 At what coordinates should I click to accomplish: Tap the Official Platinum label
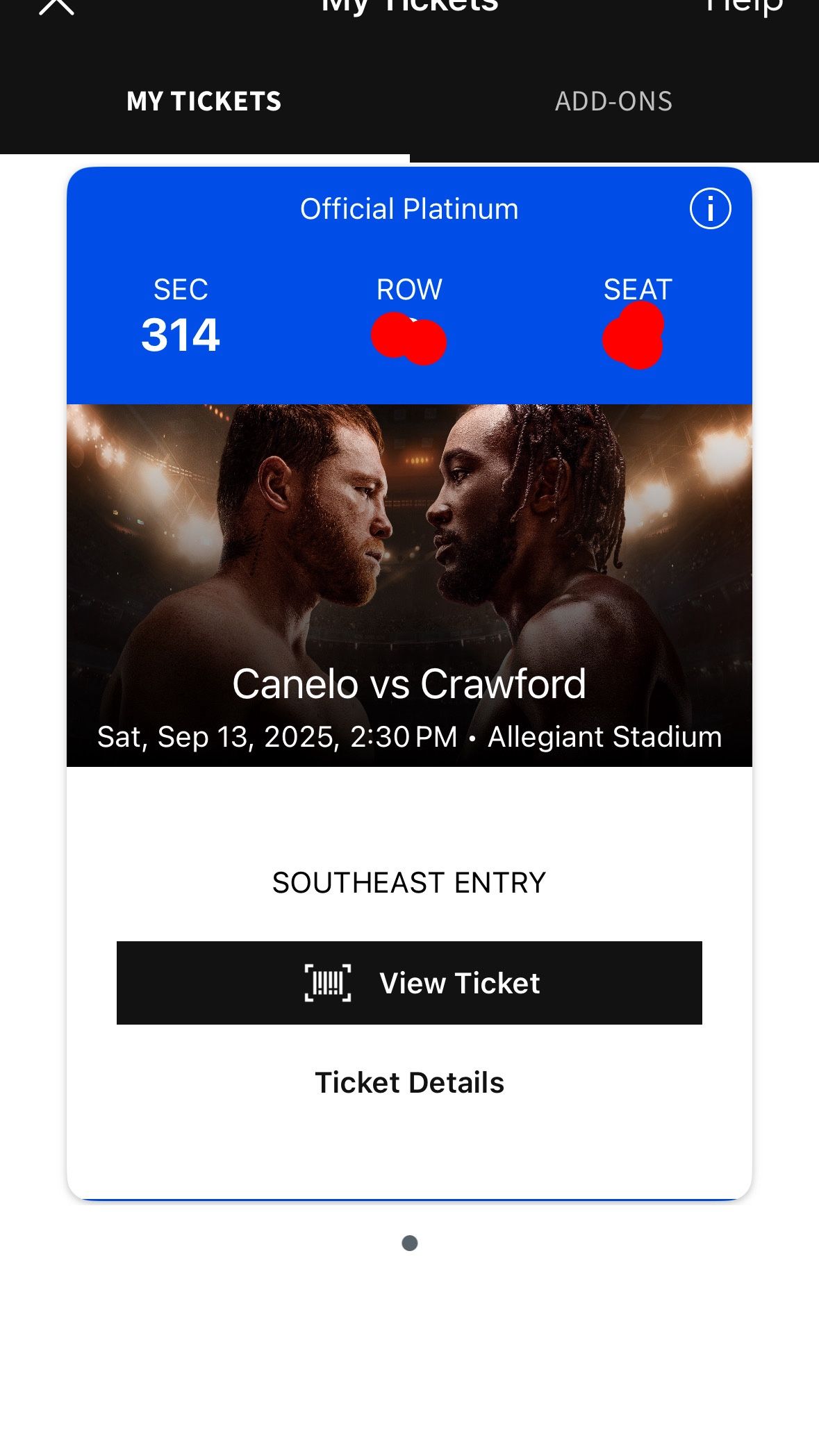409,209
